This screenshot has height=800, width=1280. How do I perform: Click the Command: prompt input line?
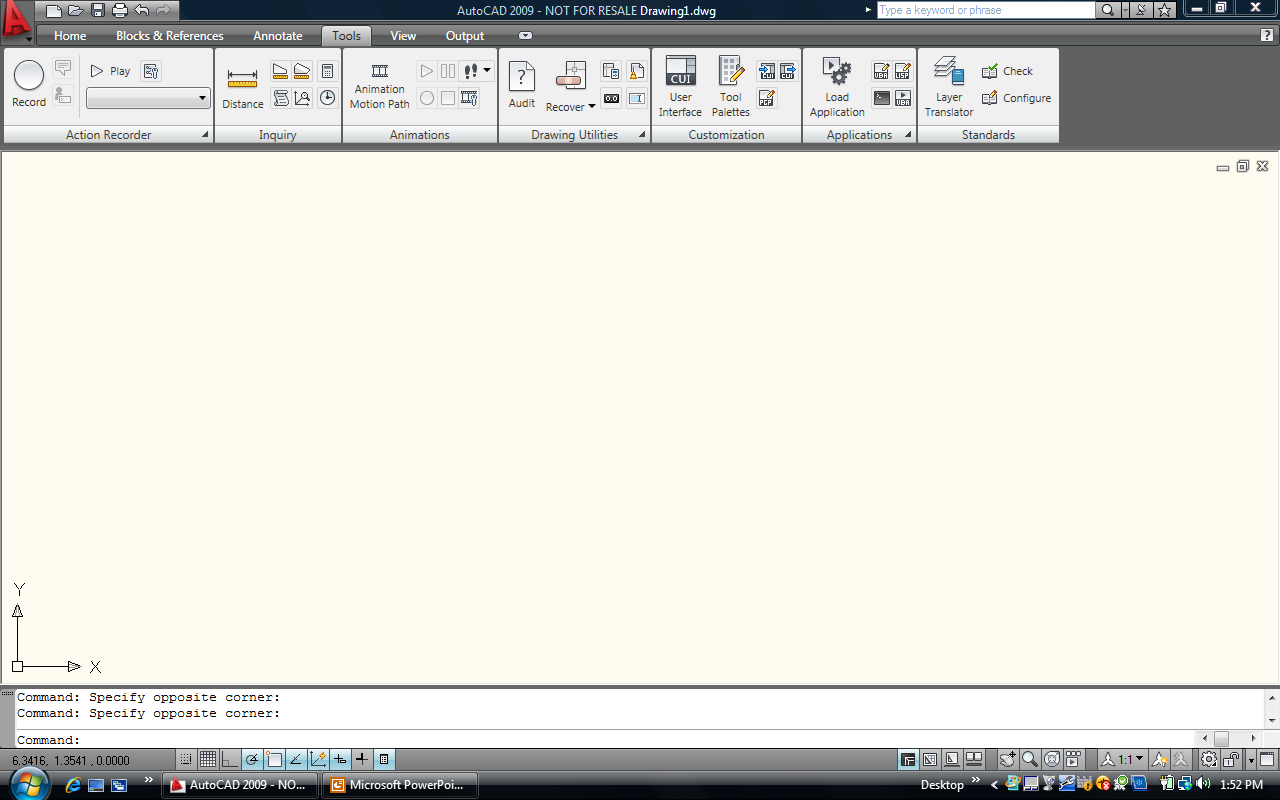(605, 740)
